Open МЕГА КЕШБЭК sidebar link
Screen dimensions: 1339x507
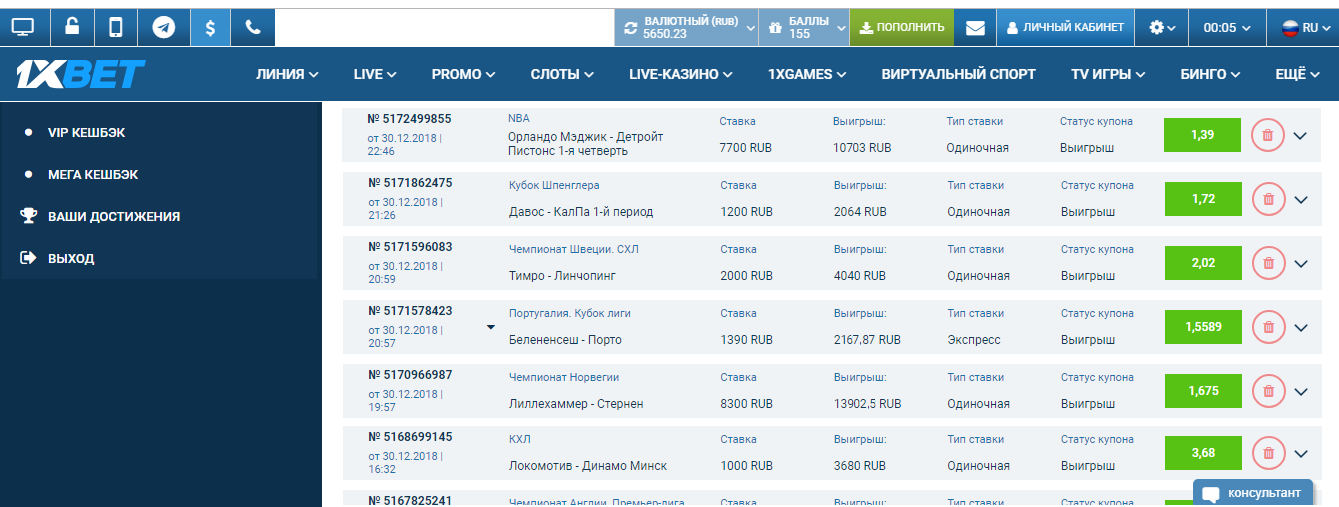pos(93,174)
